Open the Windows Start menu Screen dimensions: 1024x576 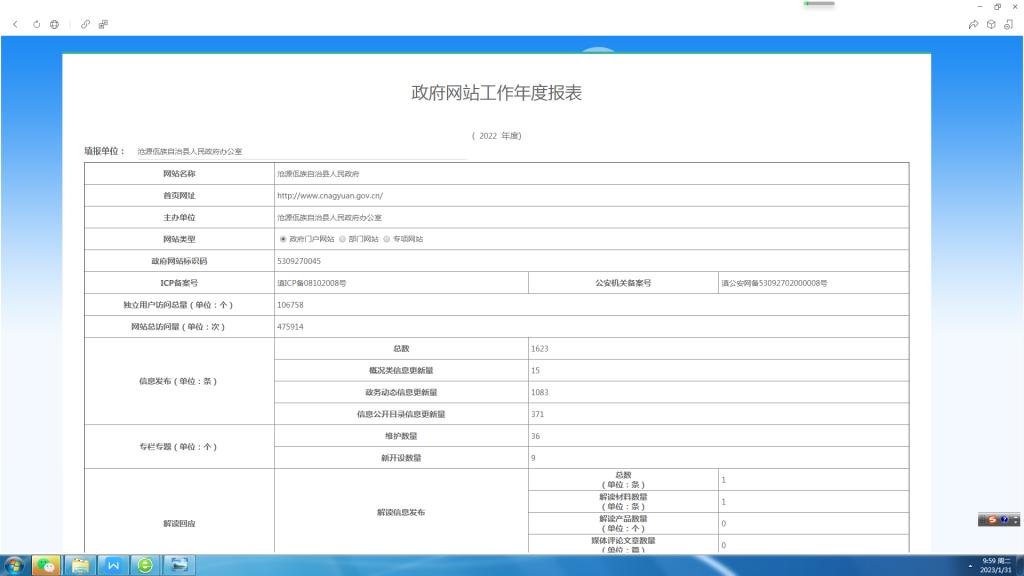[14, 565]
